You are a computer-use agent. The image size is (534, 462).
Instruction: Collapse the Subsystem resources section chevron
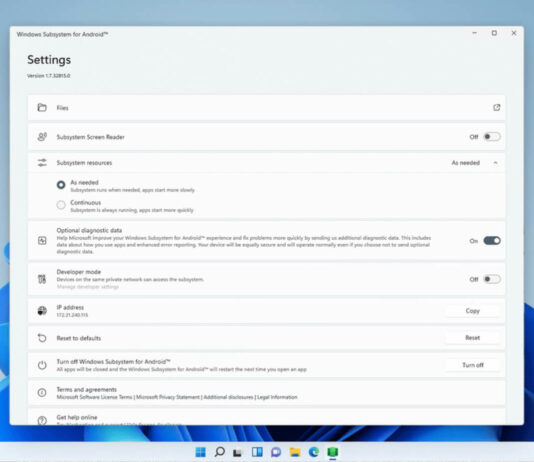click(x=496, y=163)
